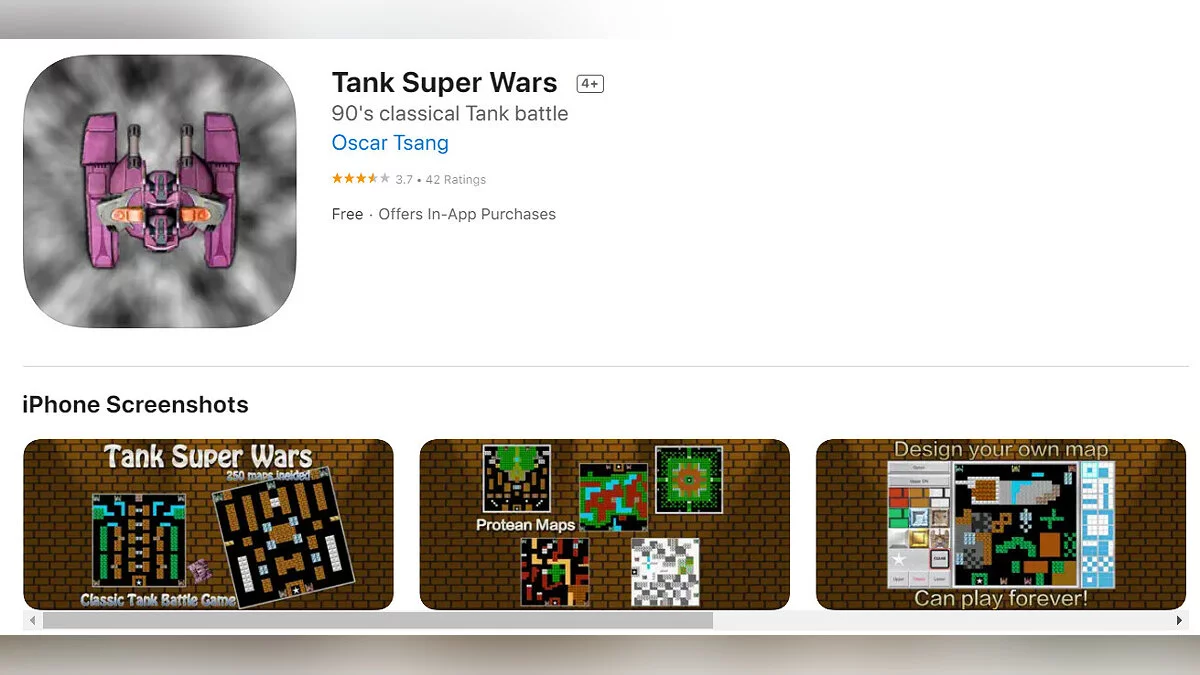Open the Oscar Tsang developer page
Image resolution: width=1200 pixels, height=675 pixels.
point(390,143)
